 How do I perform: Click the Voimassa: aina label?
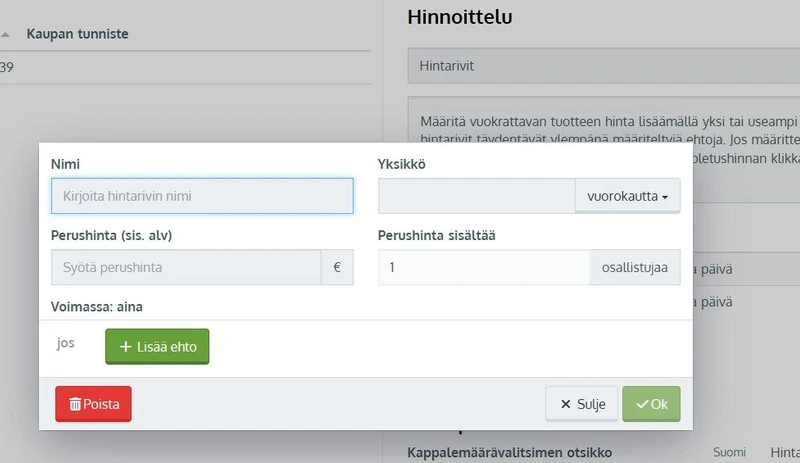point(96,307)
